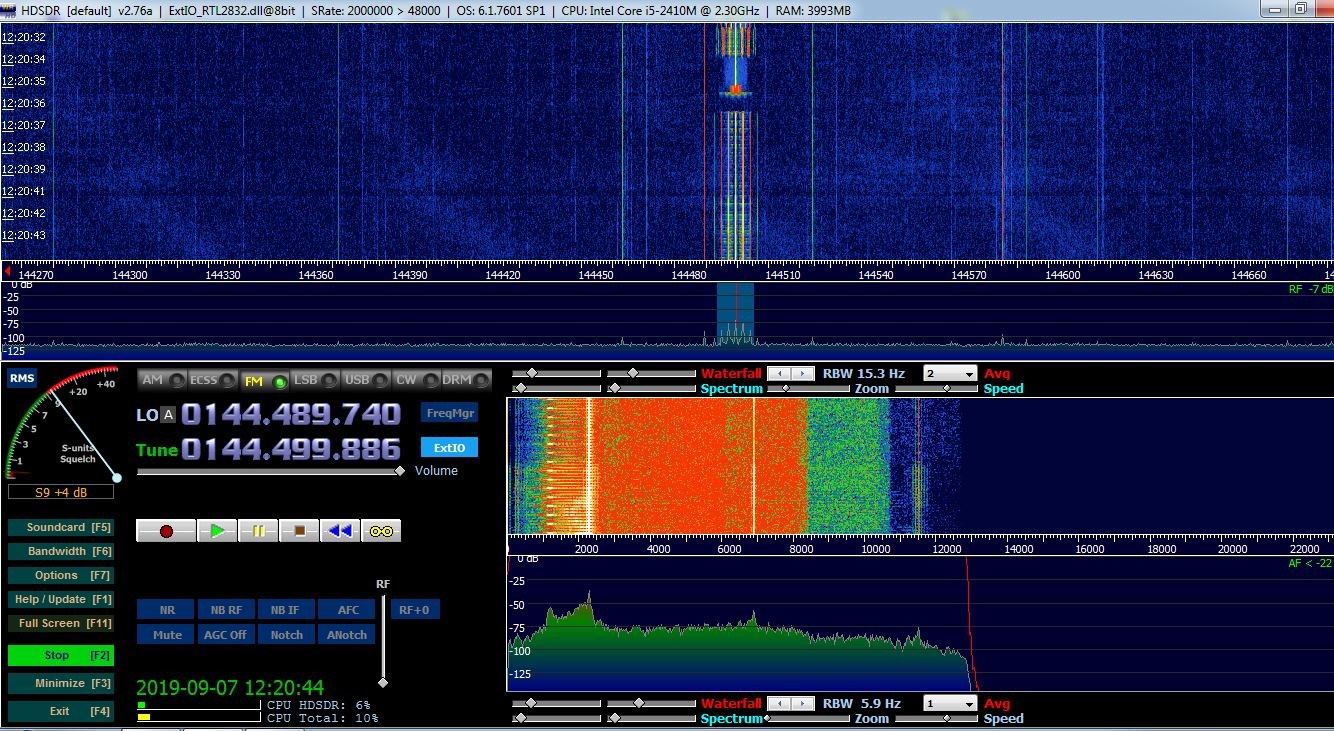Screen dimensions: 1334x731
Task: Click the brown square stop playback button
Action: (299, 531)
